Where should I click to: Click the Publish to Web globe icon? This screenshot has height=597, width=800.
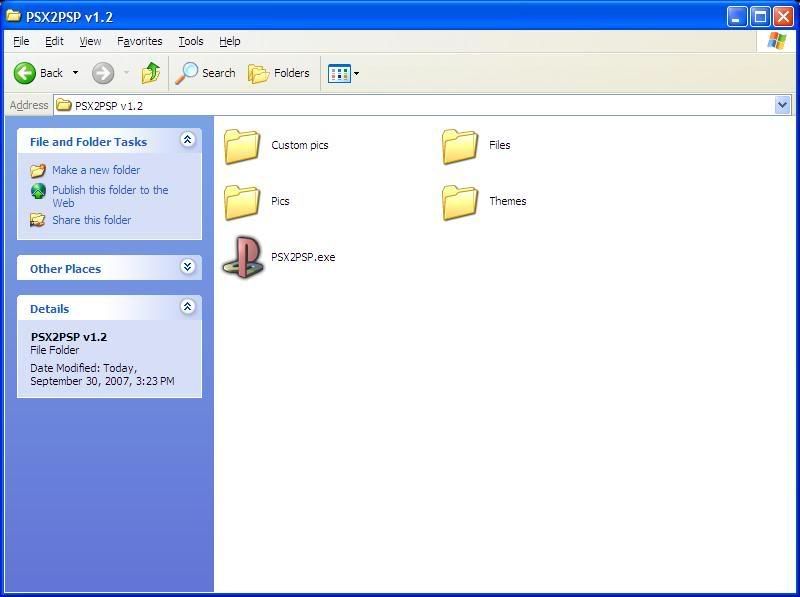click(38, 191)
